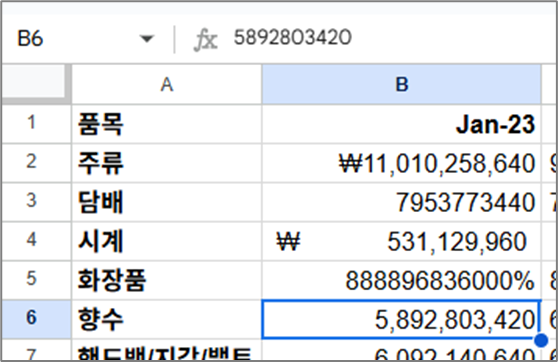Select the cell labeled 주류

[167, 163]
